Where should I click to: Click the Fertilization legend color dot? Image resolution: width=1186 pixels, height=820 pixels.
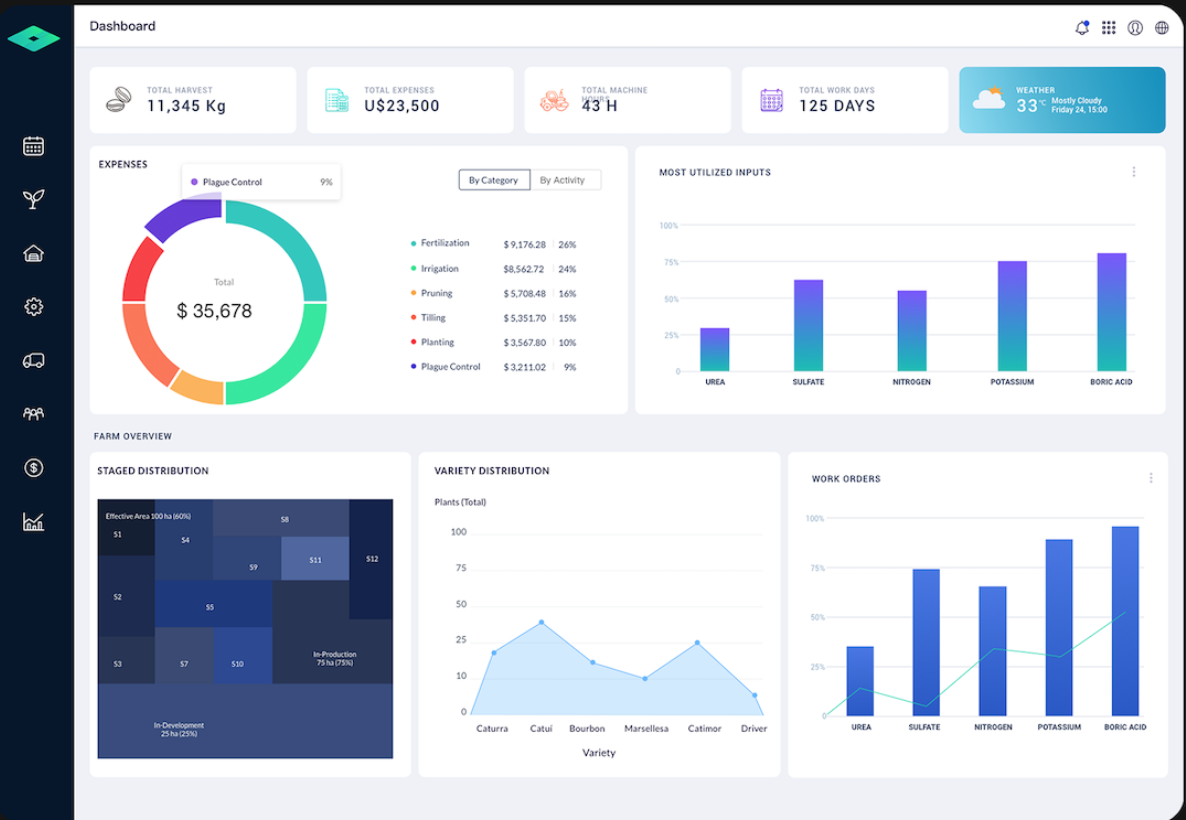point(413,244)
